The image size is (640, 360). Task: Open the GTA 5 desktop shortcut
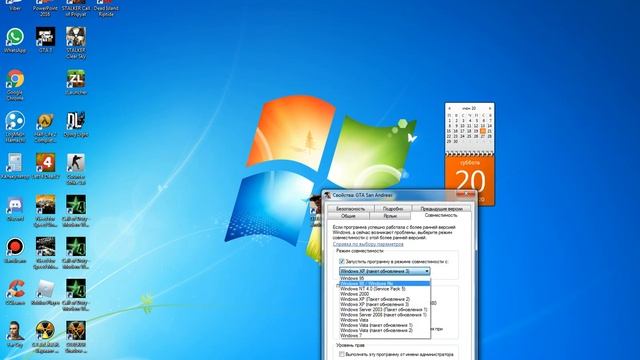tap(45, 40)
